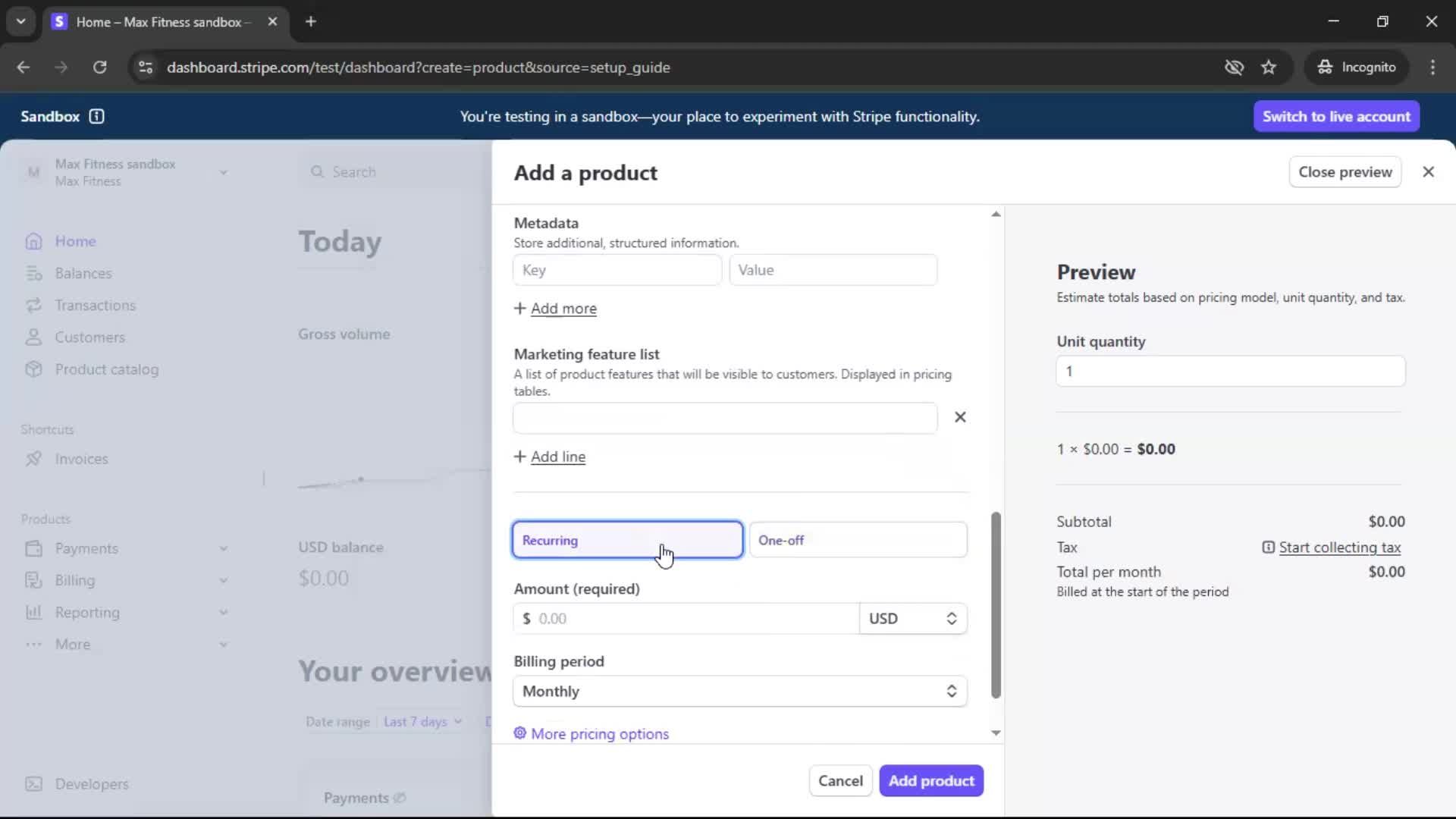Click the Sandbox info icon
Image resolution: width=1456 pixels, height=819 pixels.
96,116
